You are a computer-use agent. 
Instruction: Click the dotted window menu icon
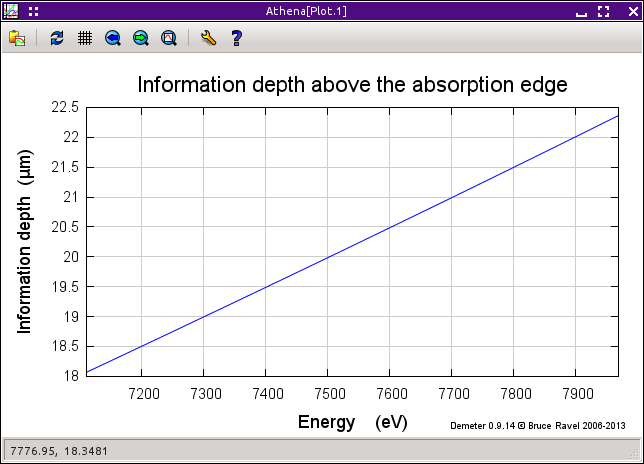[33, 11]
